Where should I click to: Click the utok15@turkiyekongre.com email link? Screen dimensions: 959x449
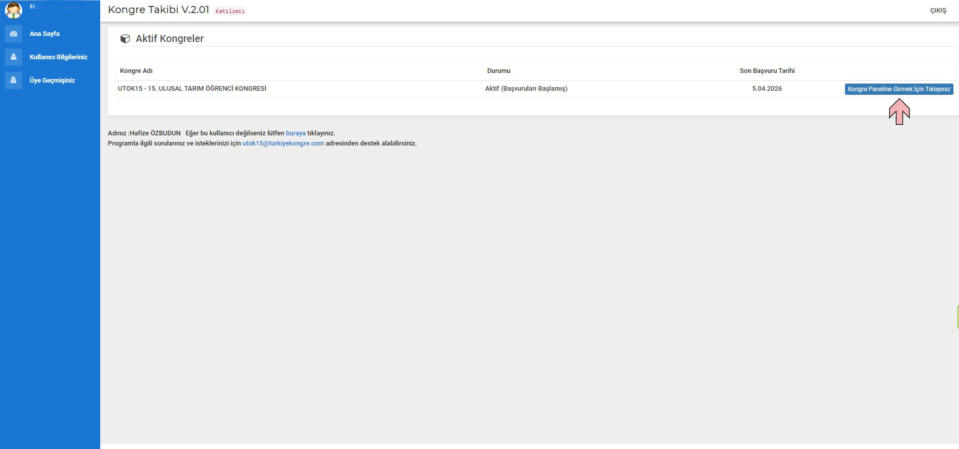tap(283, 143)
